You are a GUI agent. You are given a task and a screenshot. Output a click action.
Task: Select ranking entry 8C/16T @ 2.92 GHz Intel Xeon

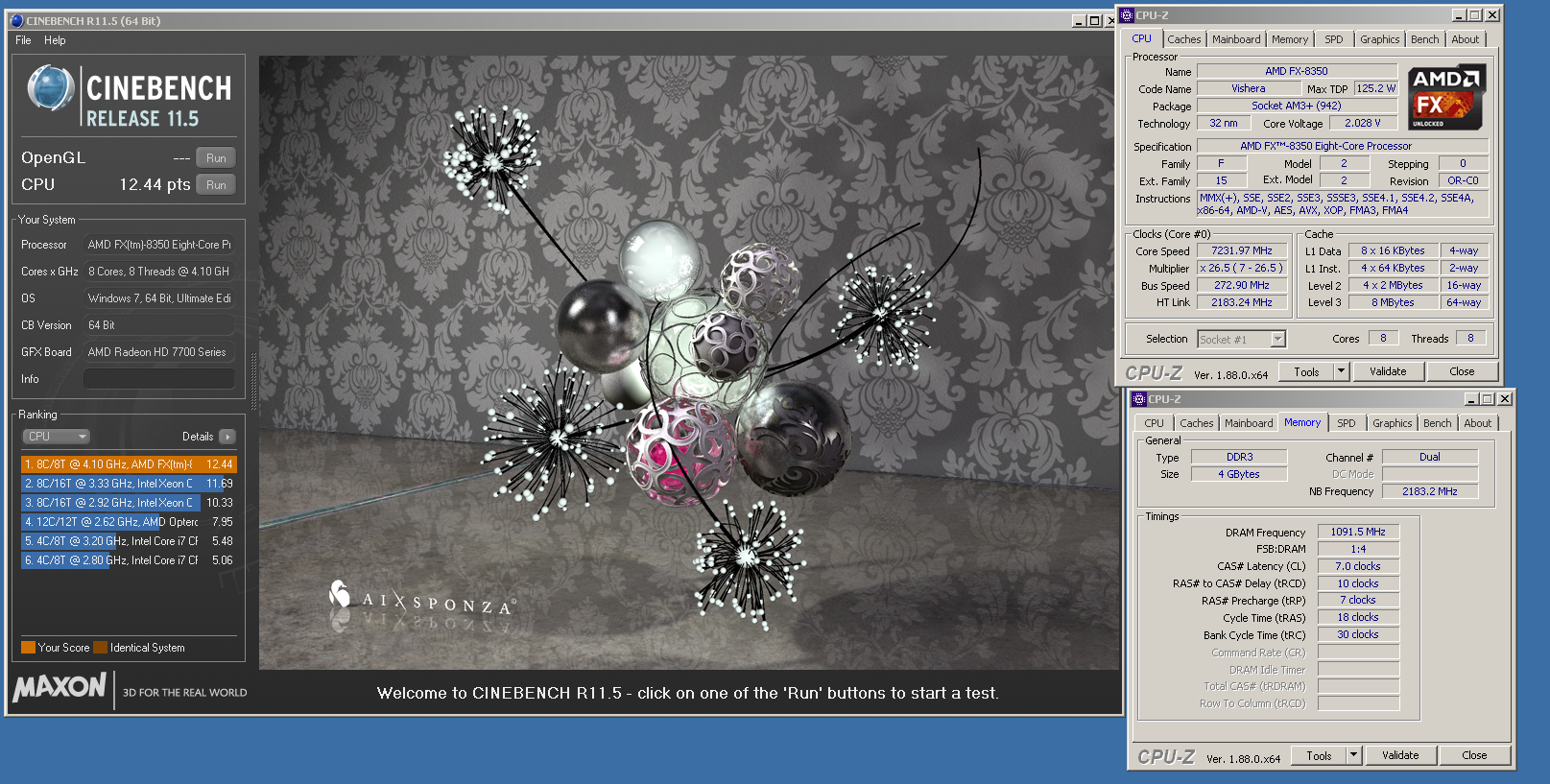(129, 503)
